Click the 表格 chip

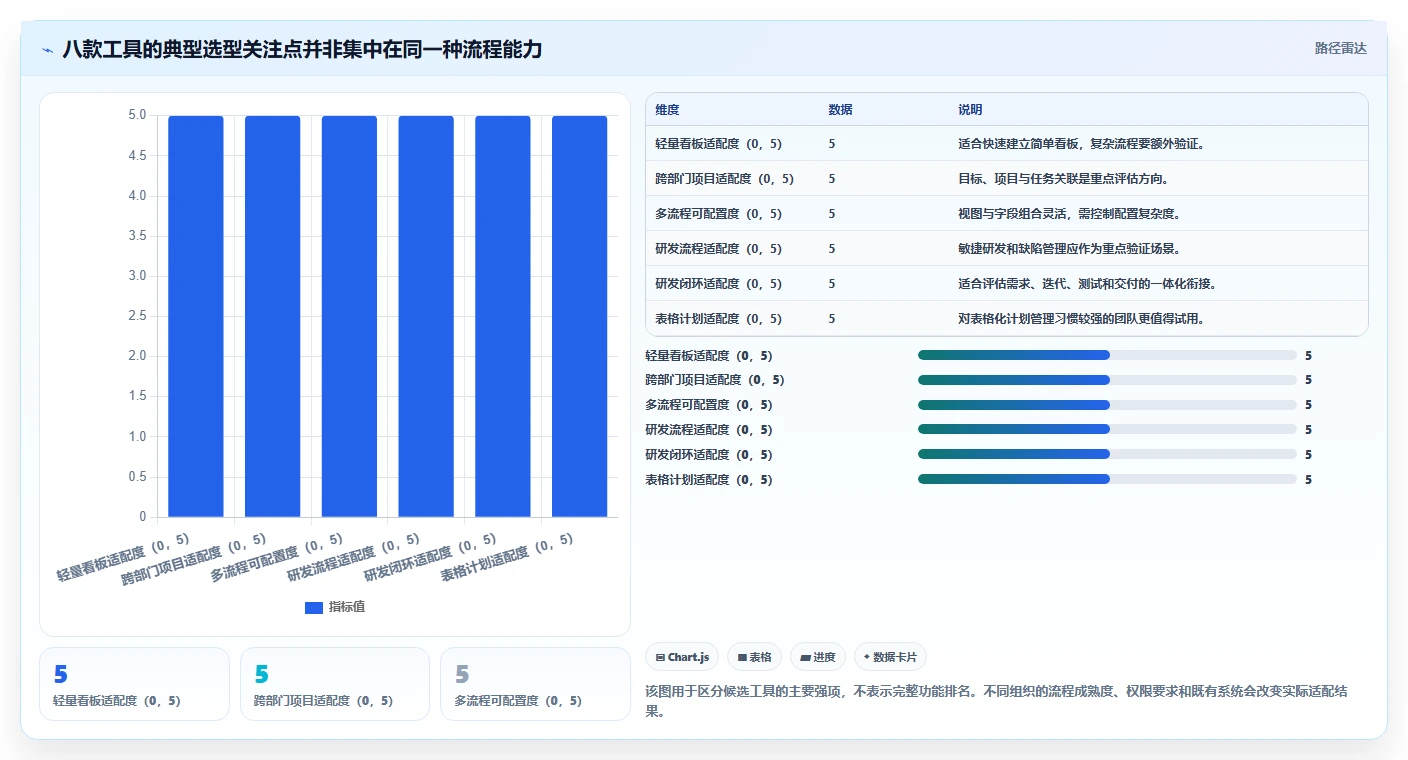[754, 657]
